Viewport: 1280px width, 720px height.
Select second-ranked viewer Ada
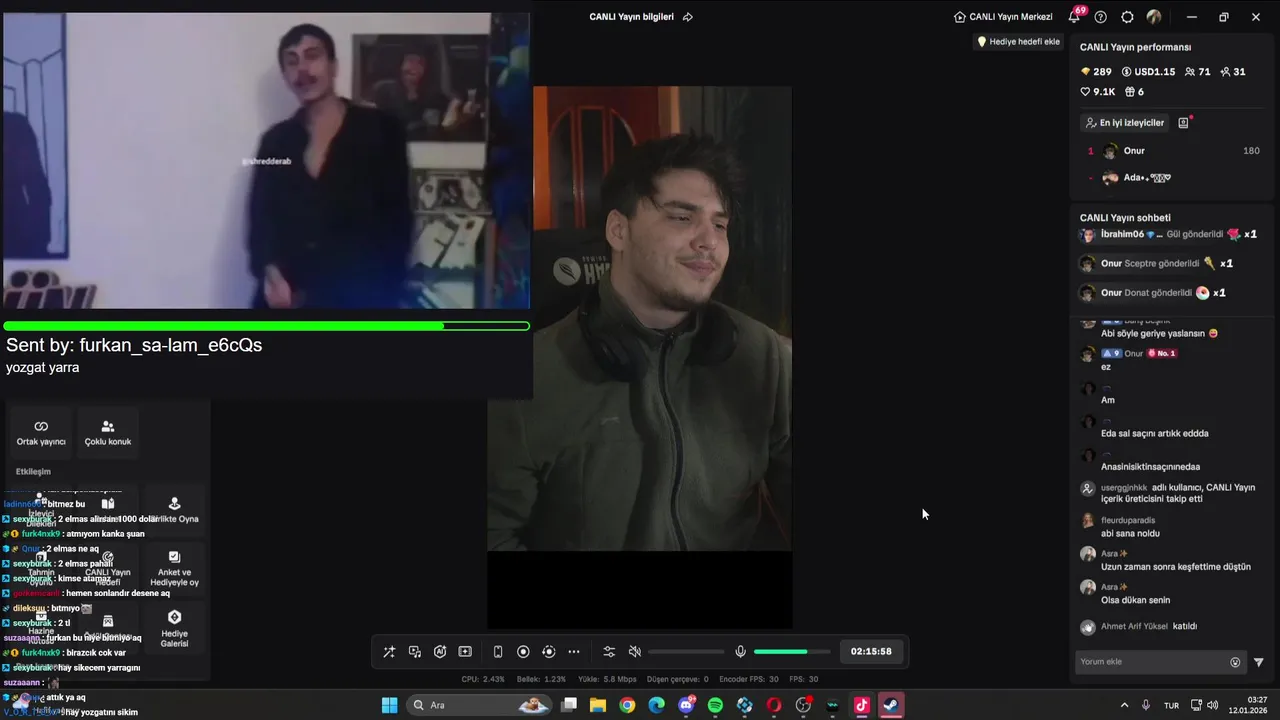click(1172, 178)
